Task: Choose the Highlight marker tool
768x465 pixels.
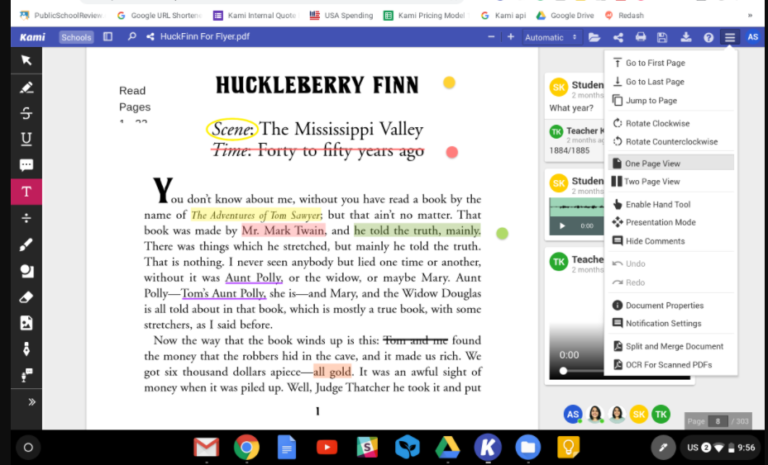Action: coord(26,87)
